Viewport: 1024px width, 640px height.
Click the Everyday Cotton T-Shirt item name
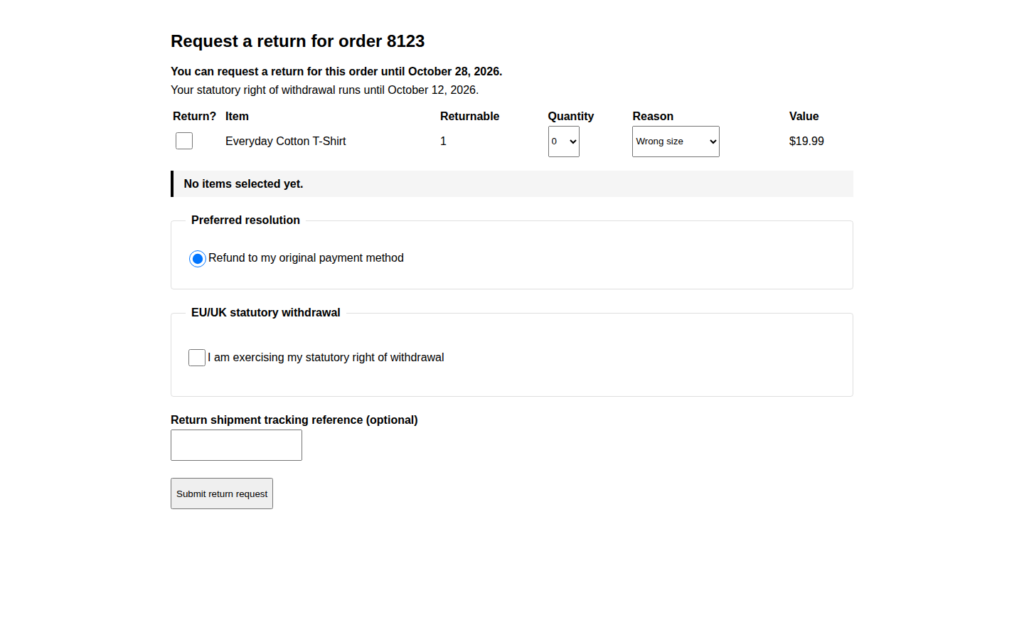285,141
